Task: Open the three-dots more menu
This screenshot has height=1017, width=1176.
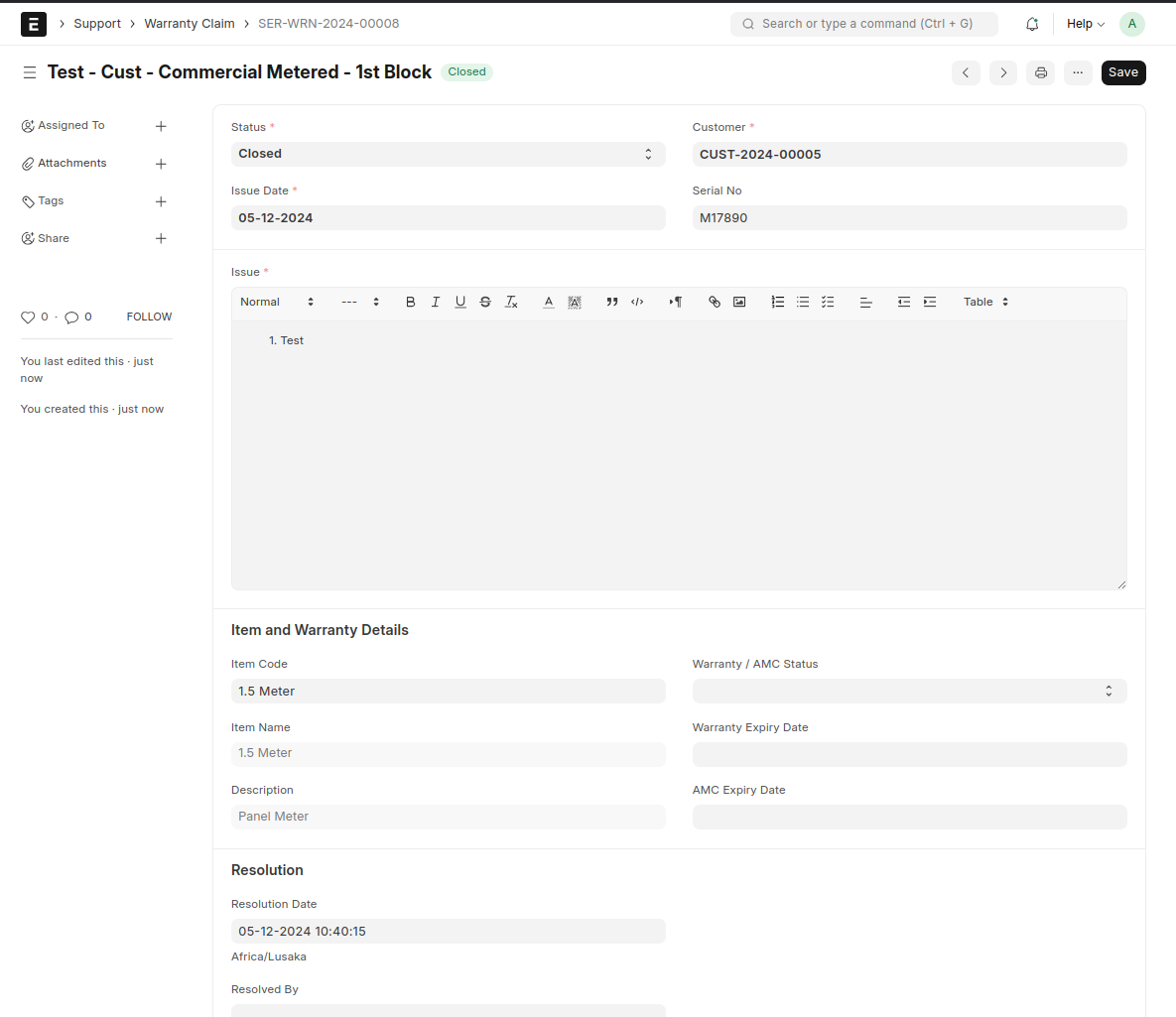Action: (1078, 72)
